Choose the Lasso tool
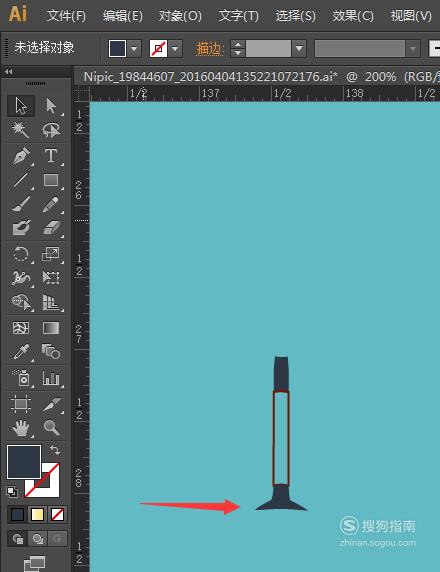 51,130
